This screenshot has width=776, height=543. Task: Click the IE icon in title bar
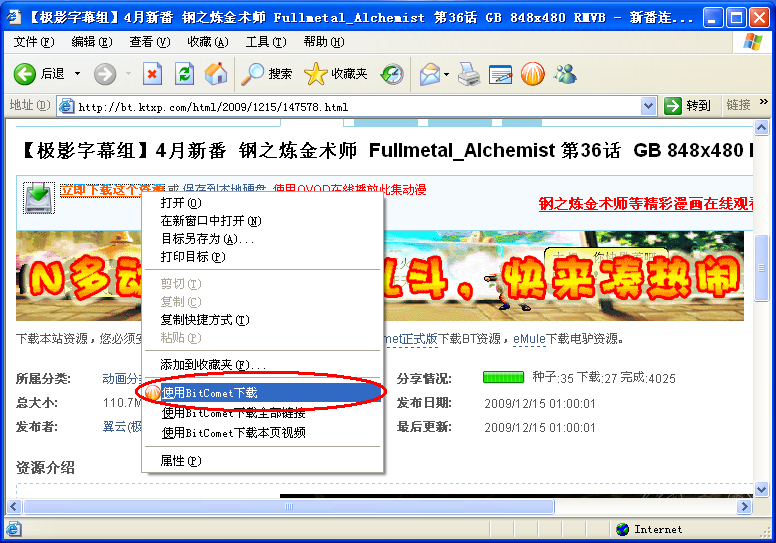point(13,17)
